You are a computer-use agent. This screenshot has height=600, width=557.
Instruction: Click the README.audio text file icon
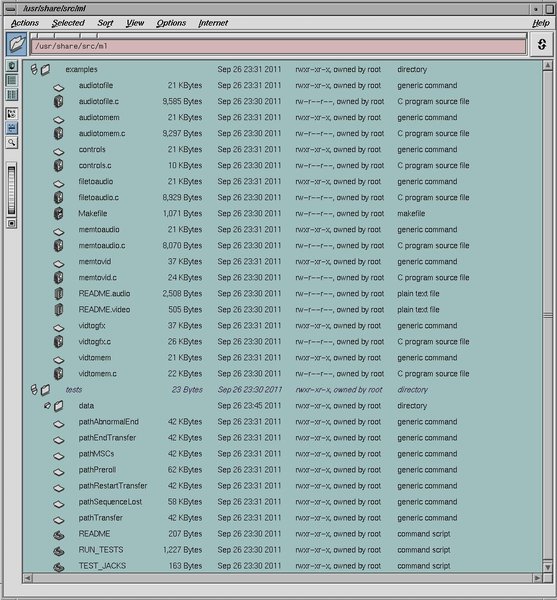59,293
